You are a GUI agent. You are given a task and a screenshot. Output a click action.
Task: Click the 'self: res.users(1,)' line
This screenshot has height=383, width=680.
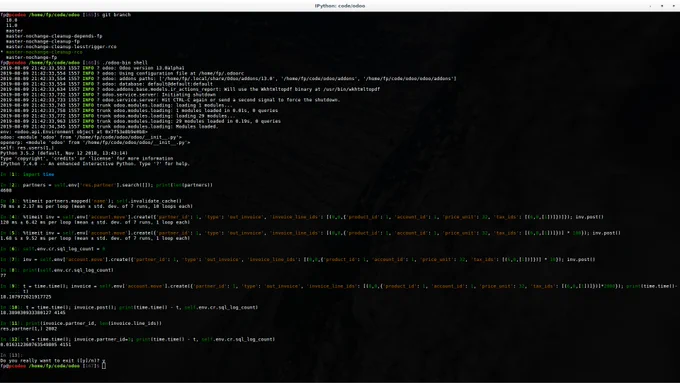coord(27,147)
